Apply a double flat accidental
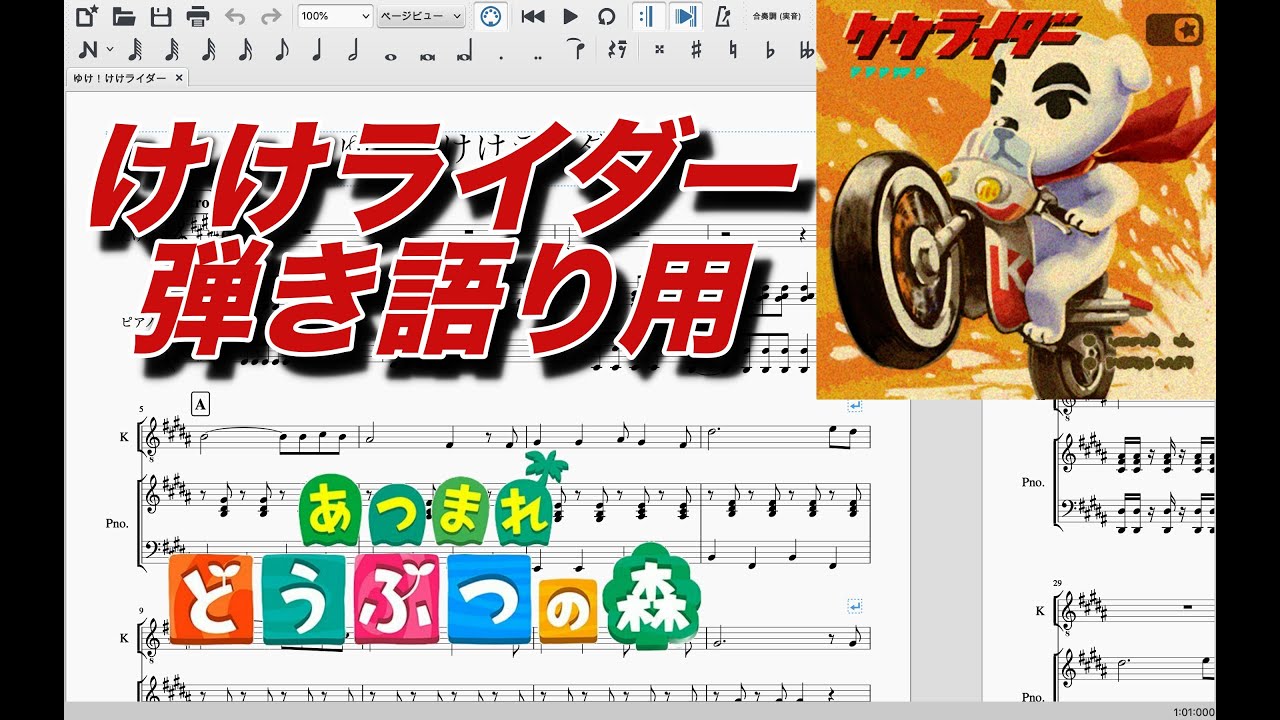The height and width of the screenshot is (720, 1280). (806, 50)
